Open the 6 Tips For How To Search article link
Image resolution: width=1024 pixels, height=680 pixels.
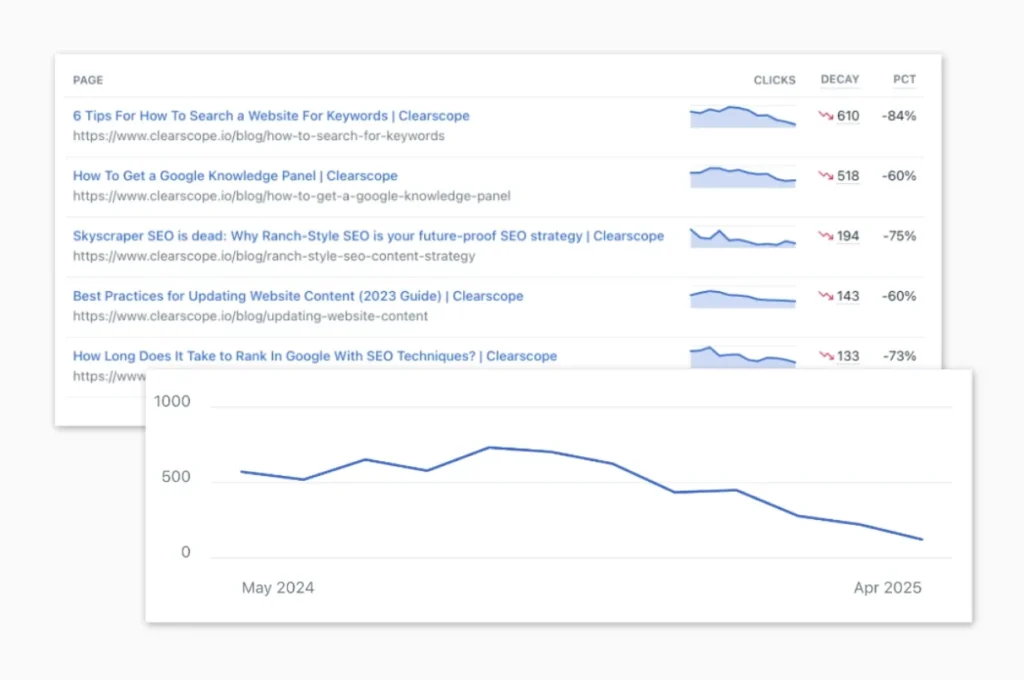coord(270,115)
